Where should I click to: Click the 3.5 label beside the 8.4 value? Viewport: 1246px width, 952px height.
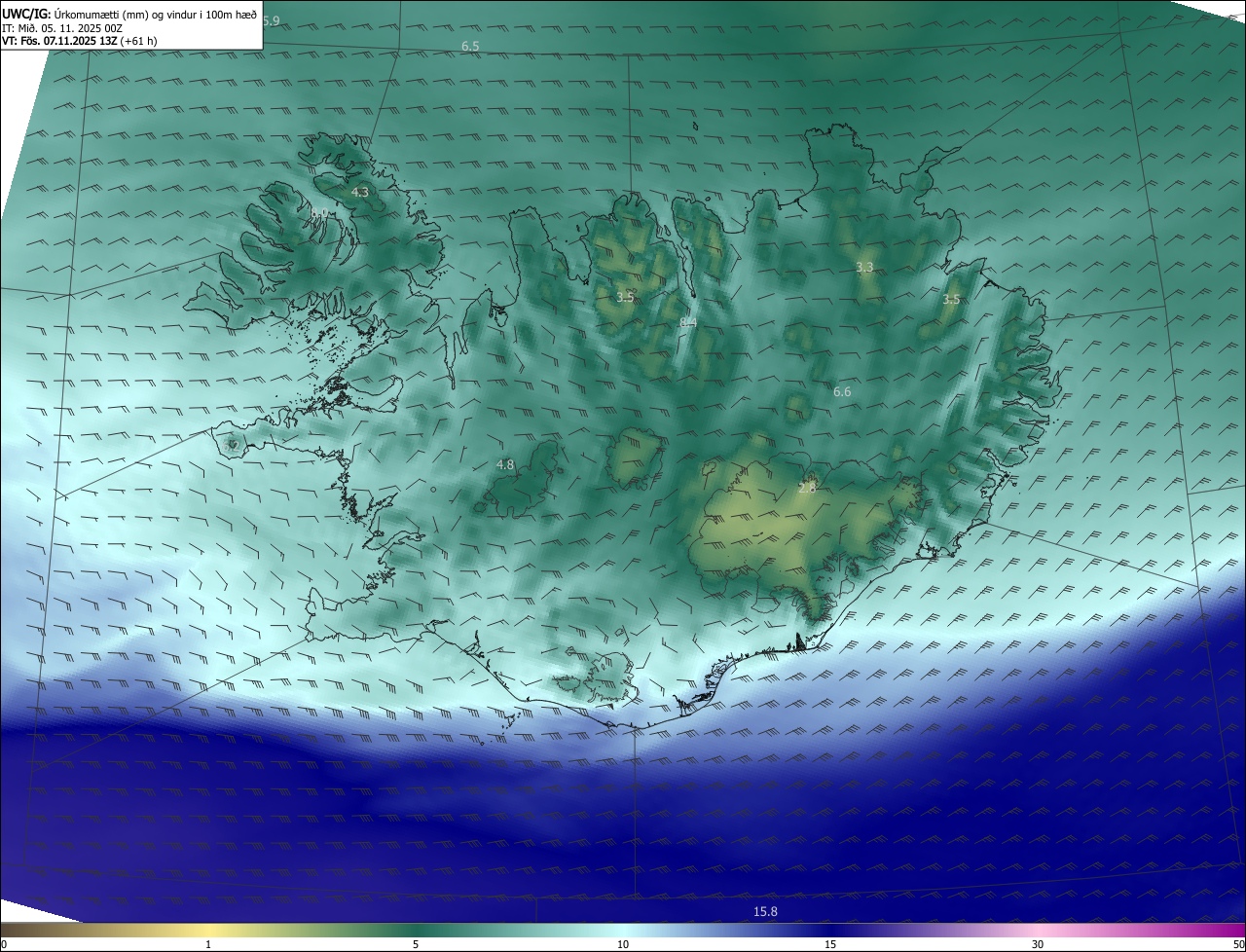tap(625, 297)
